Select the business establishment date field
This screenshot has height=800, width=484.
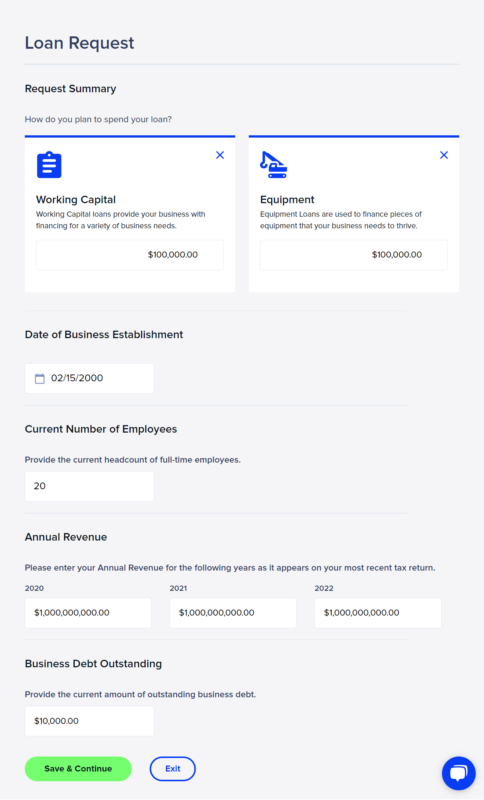89,379
